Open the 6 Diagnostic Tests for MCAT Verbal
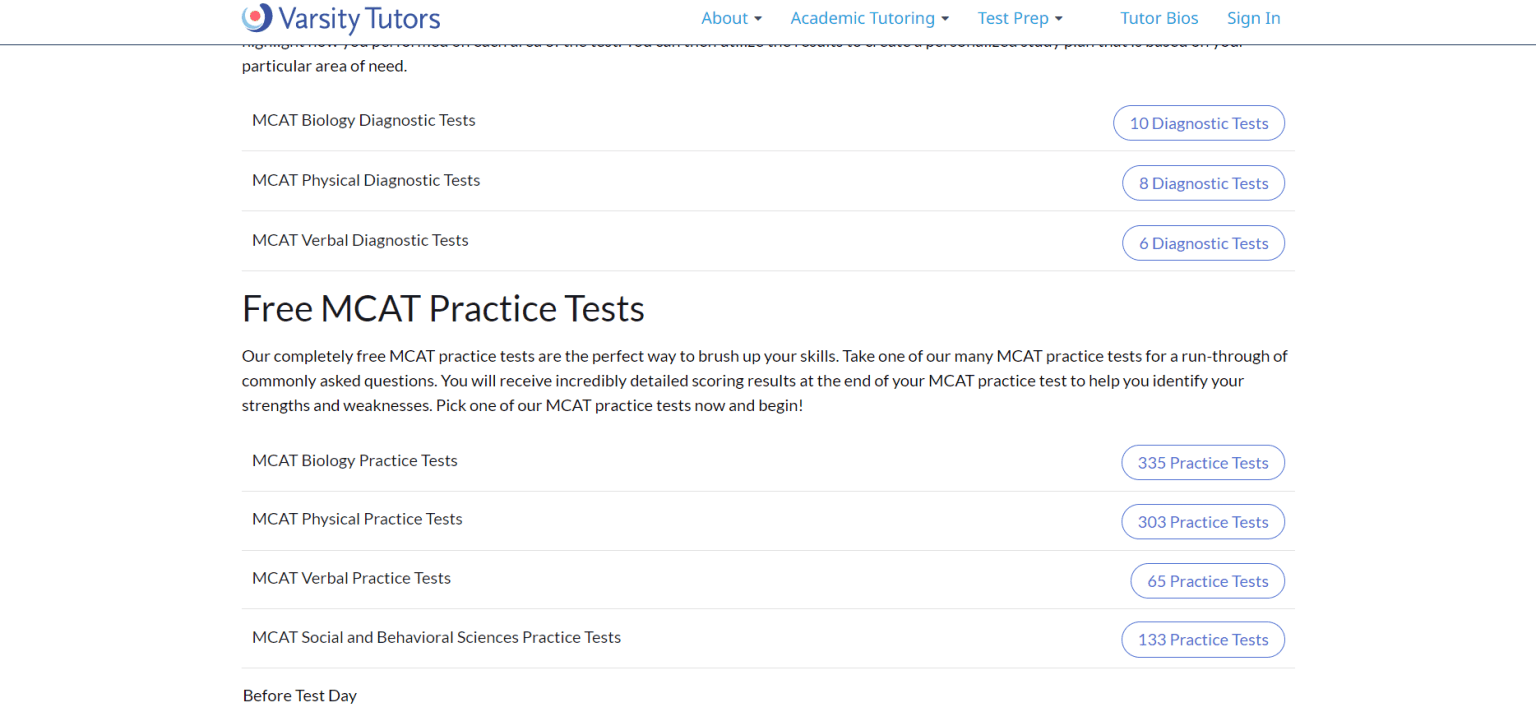 1203,243
